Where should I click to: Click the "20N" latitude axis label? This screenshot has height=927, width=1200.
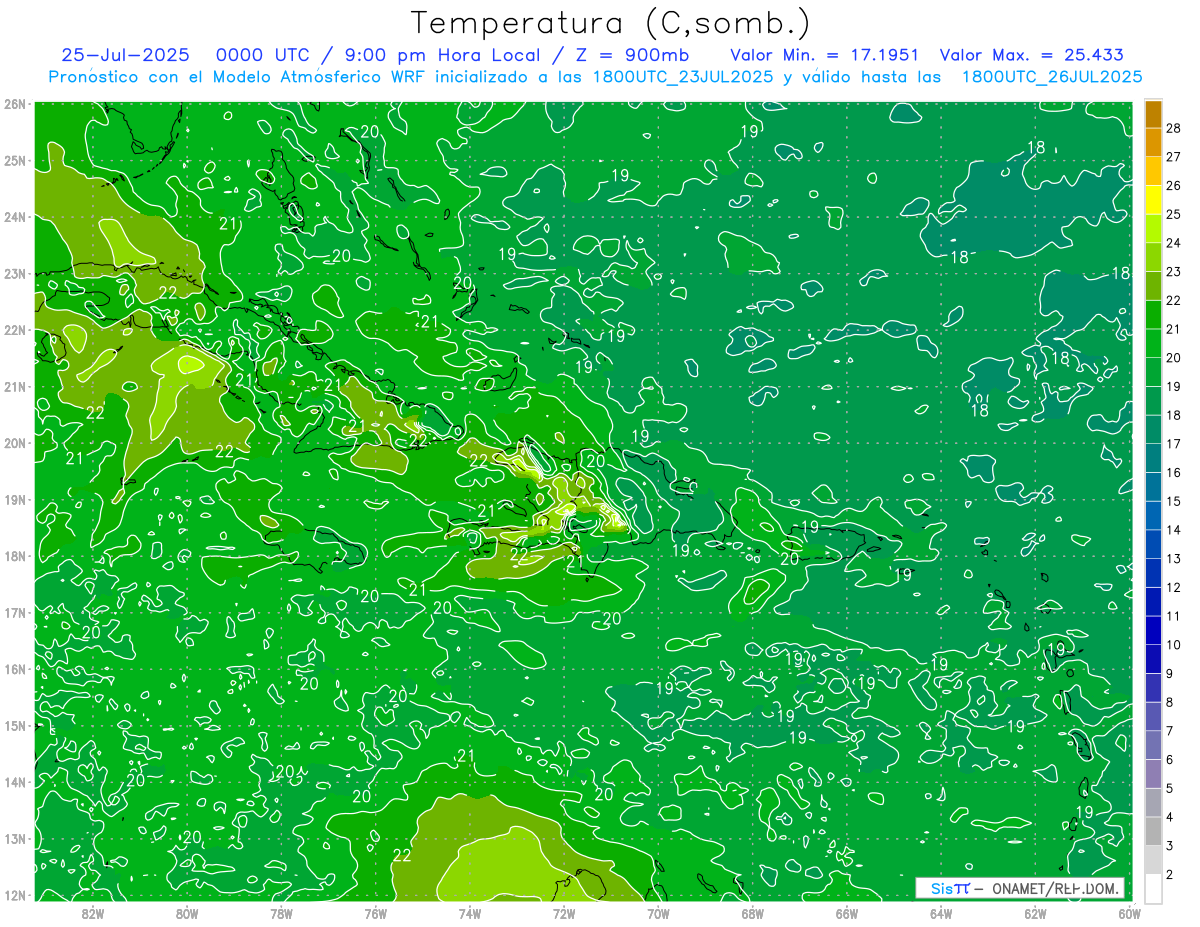coord(15,443)
